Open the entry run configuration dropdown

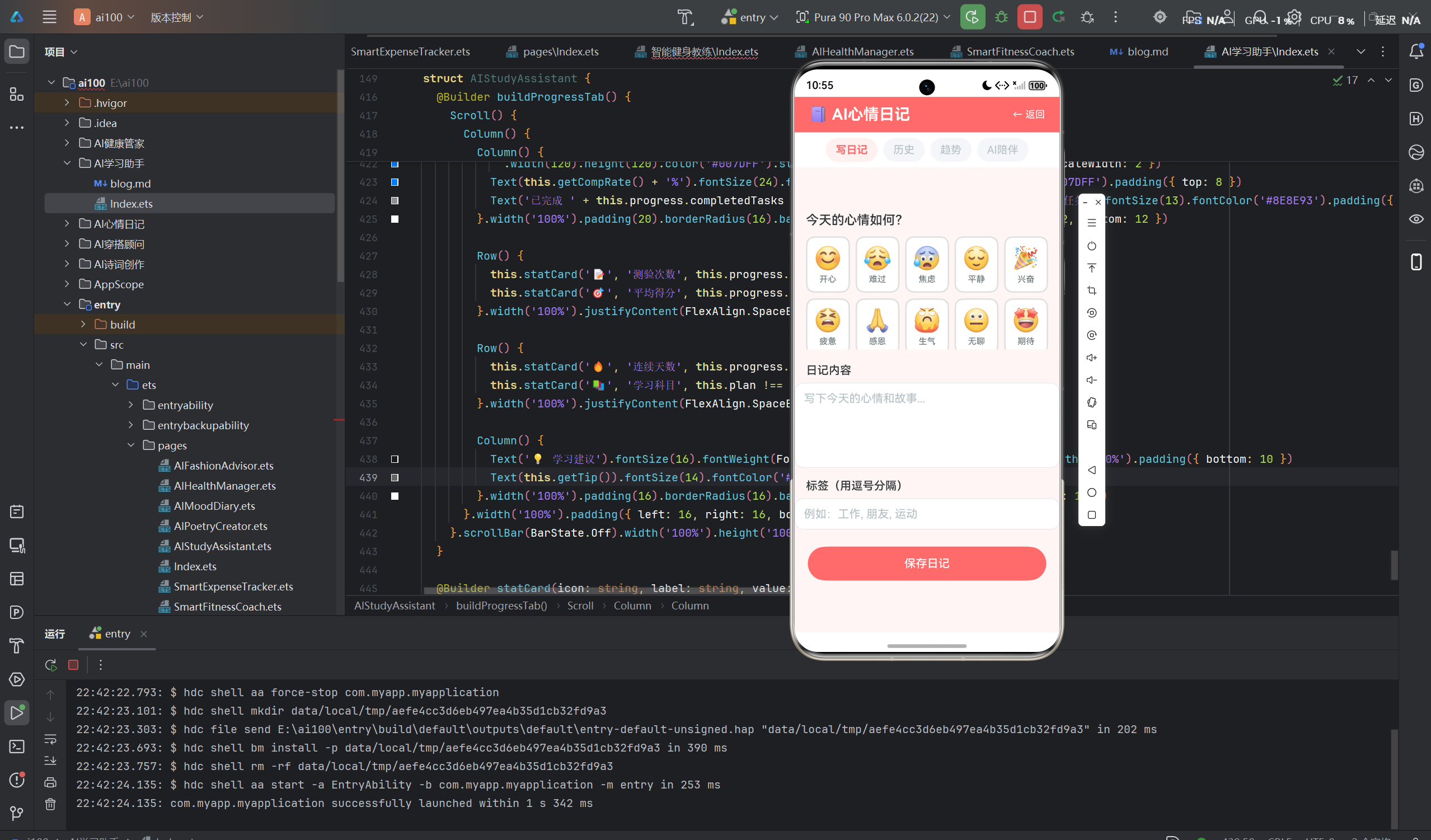click(x=749, y=17)
